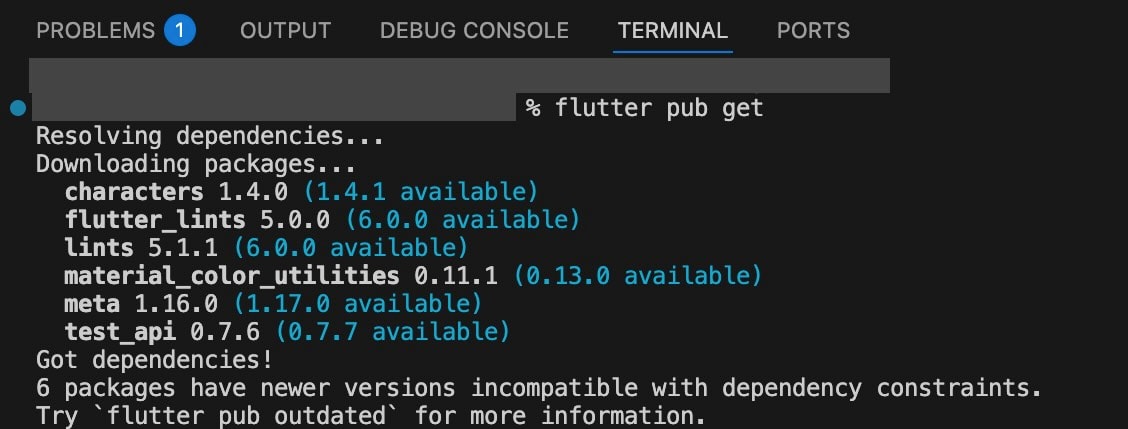Click the 'flutter pub get' command text
This screenshot has height=429, width=1128.
[x=659, y=108]
